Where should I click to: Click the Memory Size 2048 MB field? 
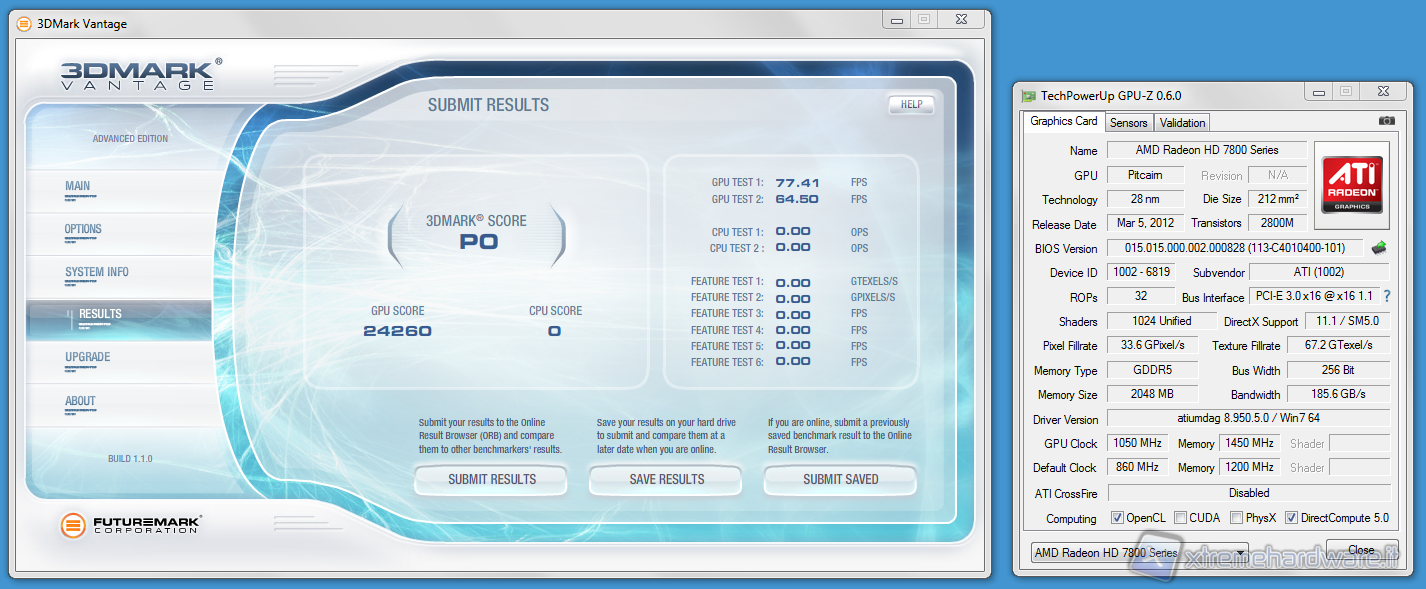click(1151, 394)
